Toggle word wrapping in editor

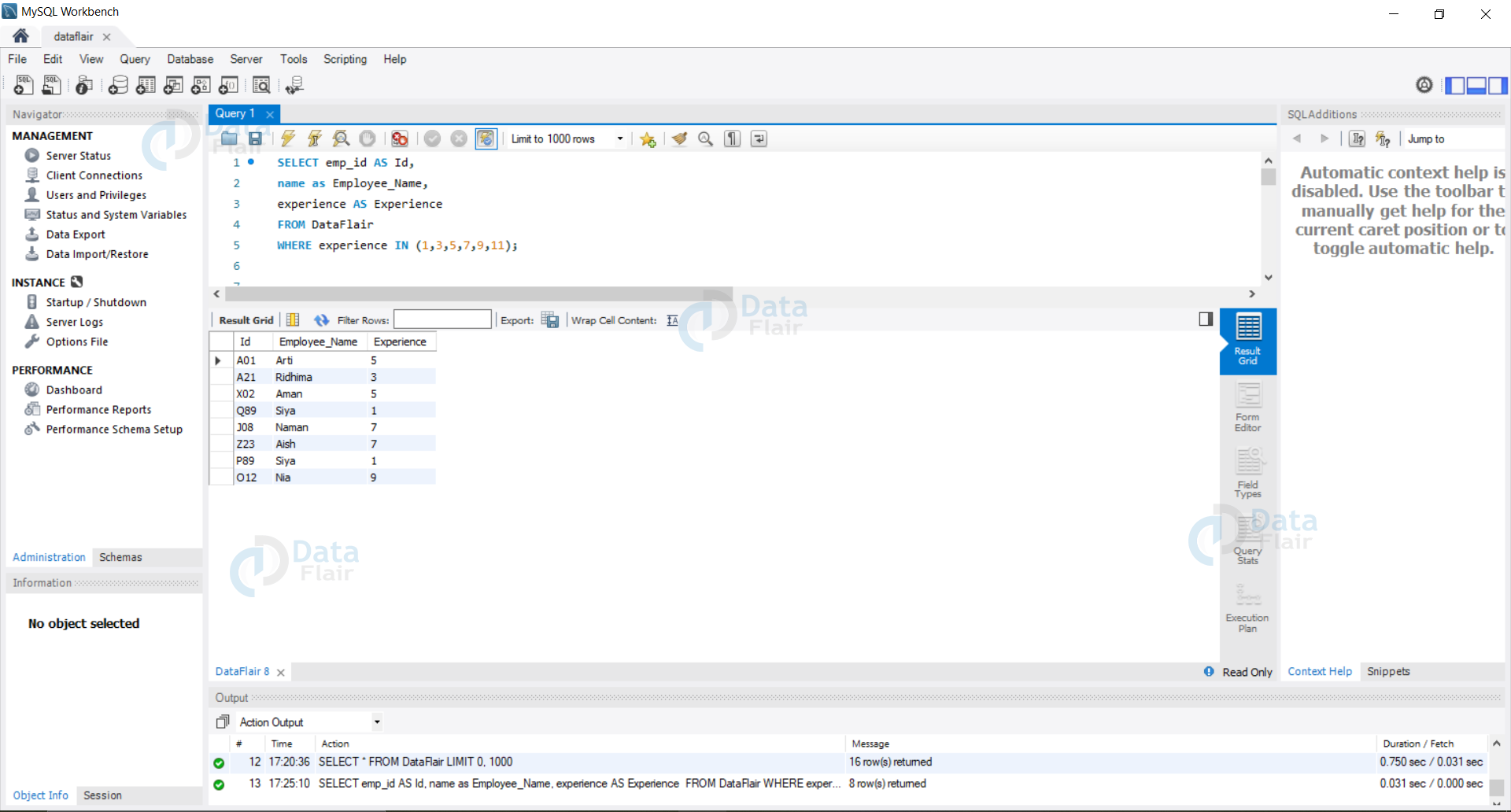pos(759,139)
